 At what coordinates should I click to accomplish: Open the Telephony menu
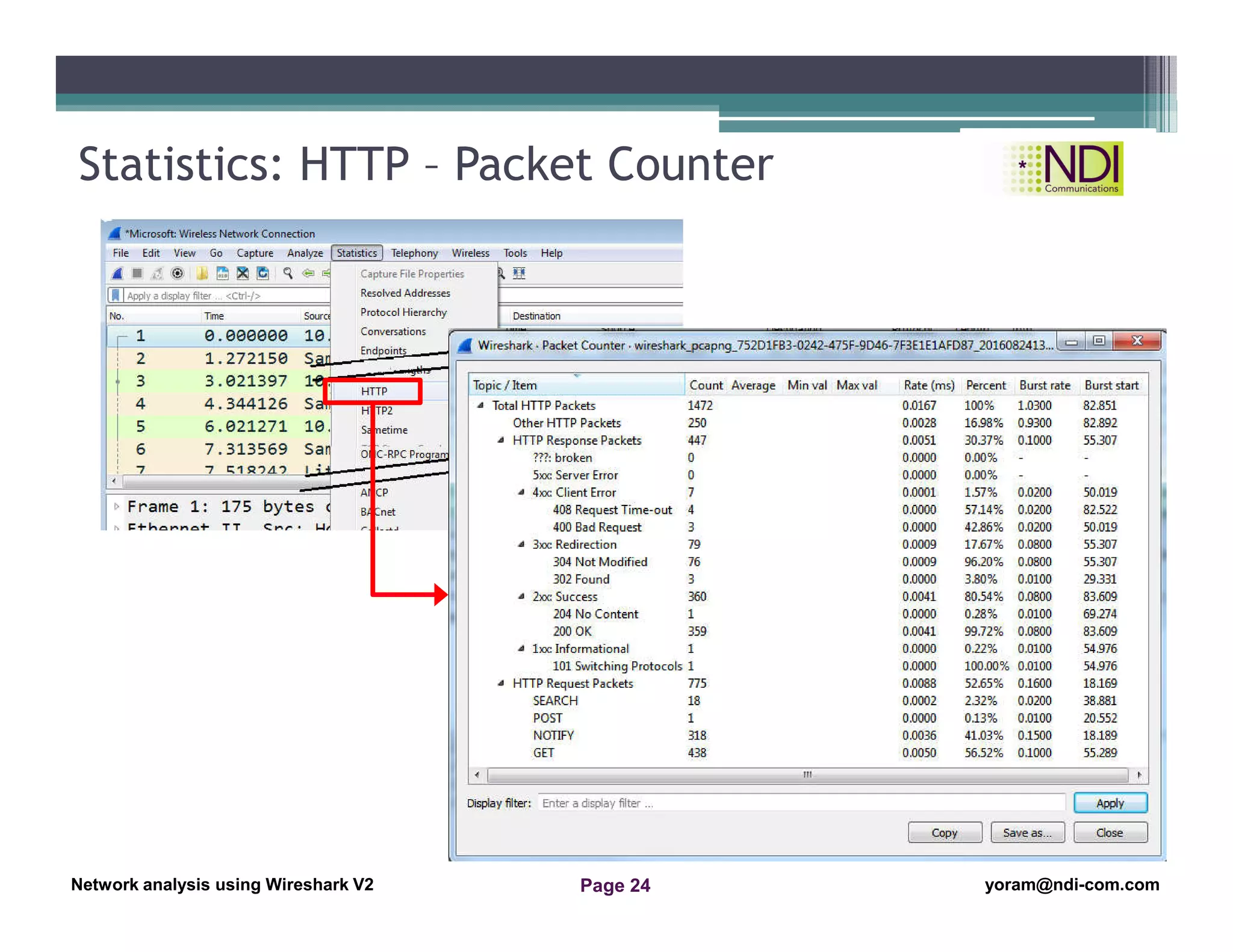(414, 253)
